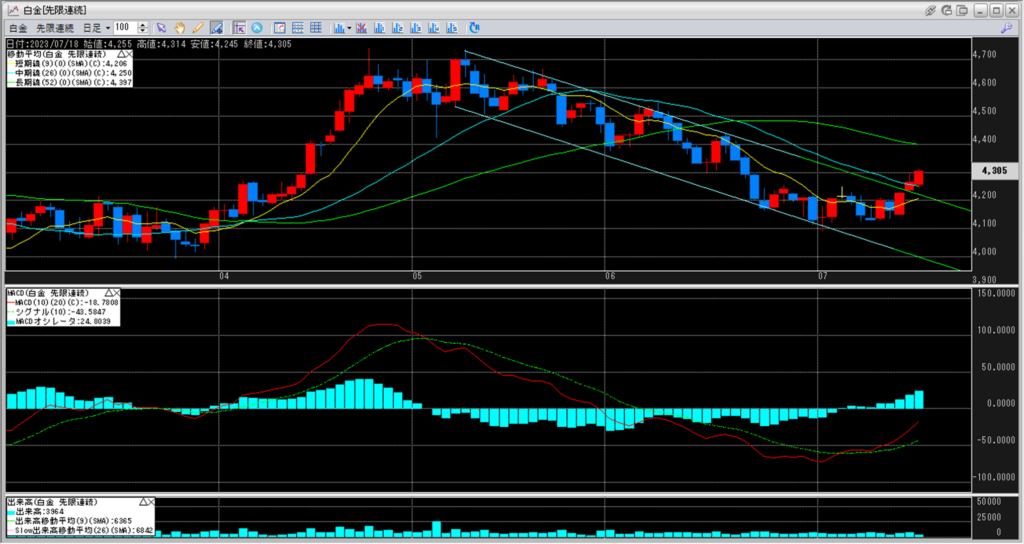Activate the hand pan tool
Screen dimensions: 1024x544
point(179,27)
